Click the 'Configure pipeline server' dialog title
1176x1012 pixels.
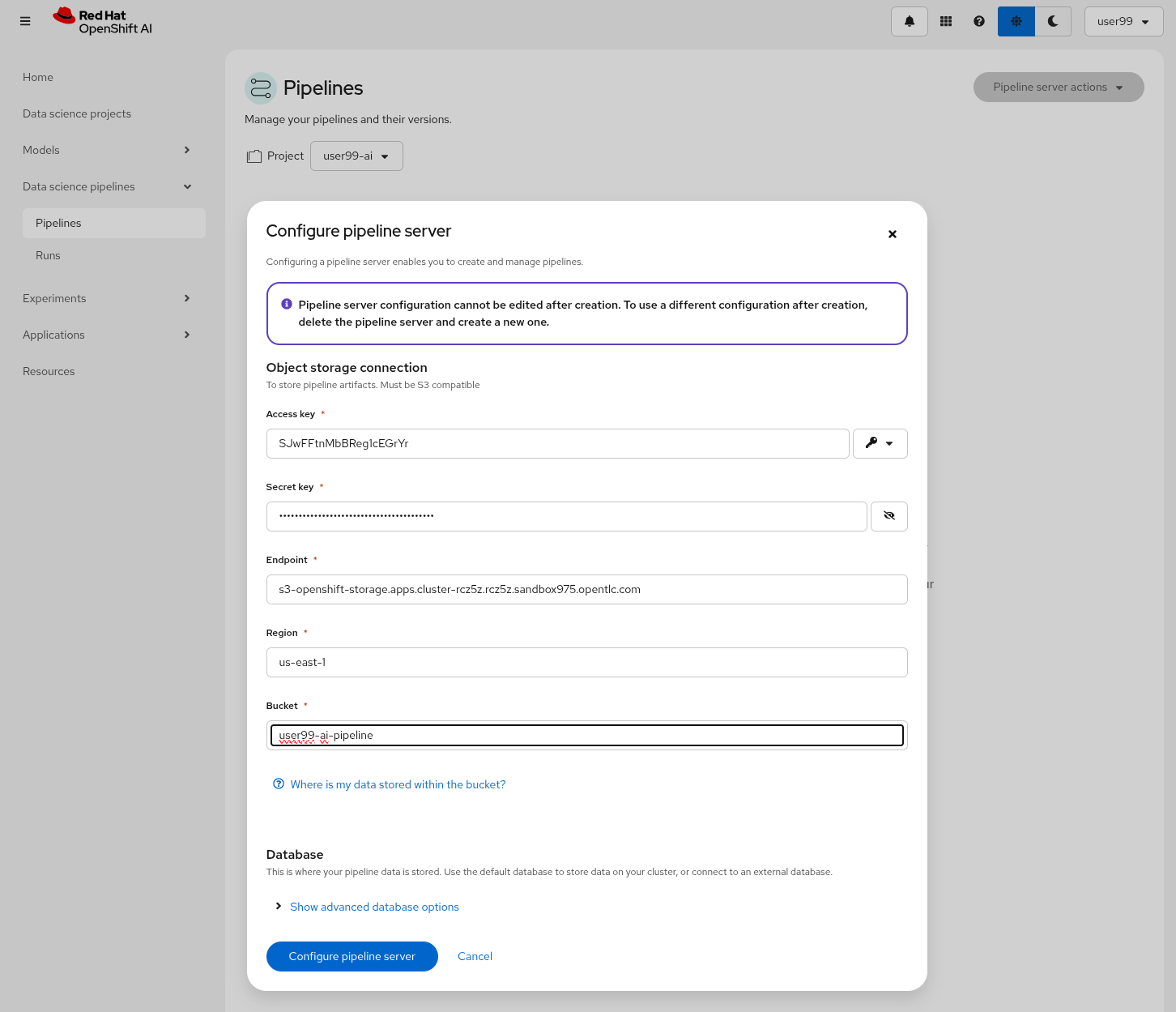click(359, 231)
